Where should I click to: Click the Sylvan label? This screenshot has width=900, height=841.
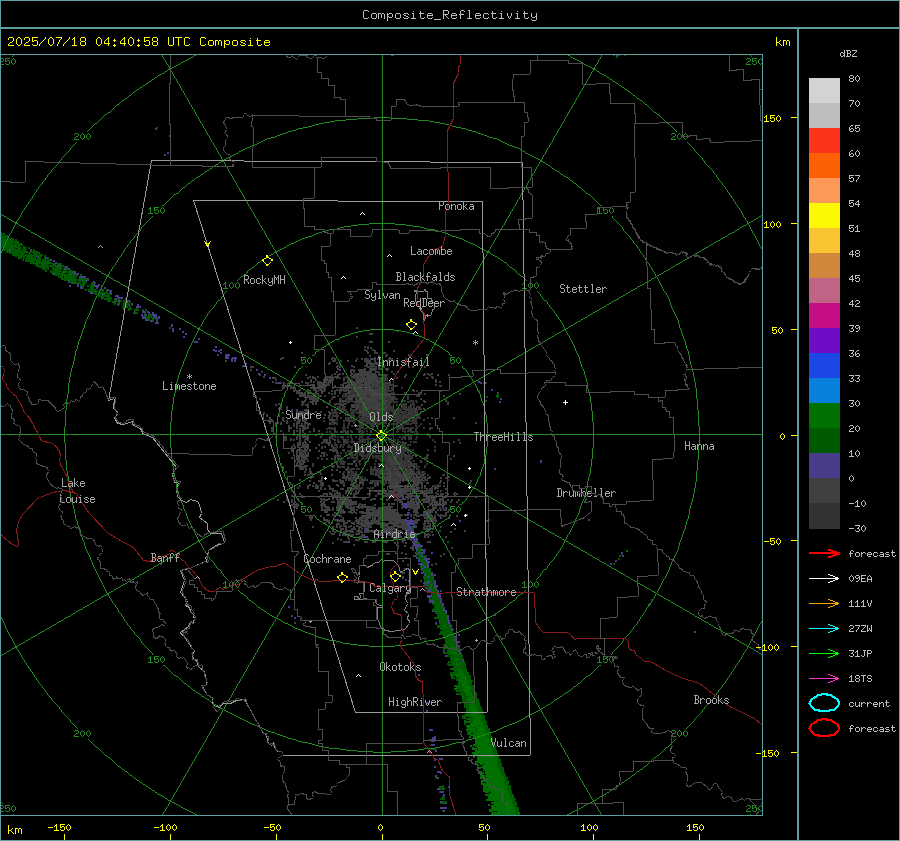tap(382, 295)
